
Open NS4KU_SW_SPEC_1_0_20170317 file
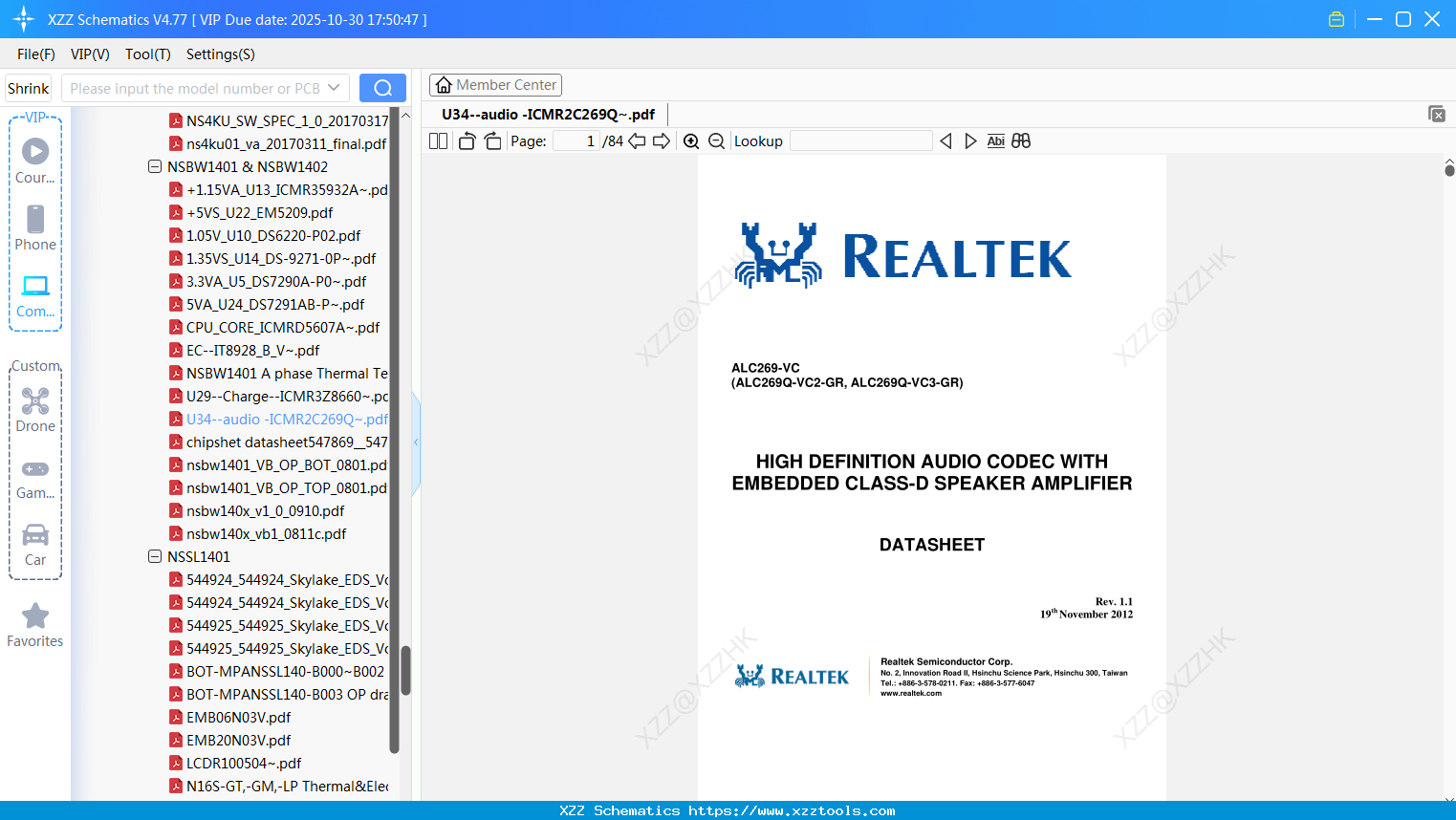[x=279, y=120]
